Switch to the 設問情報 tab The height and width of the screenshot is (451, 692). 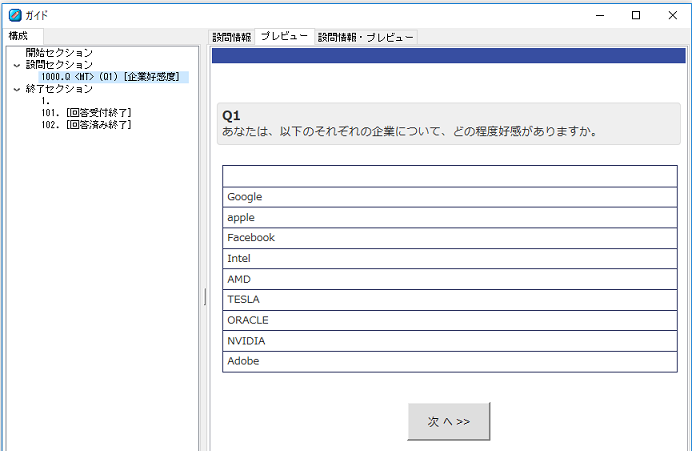(x=232, y=38)
